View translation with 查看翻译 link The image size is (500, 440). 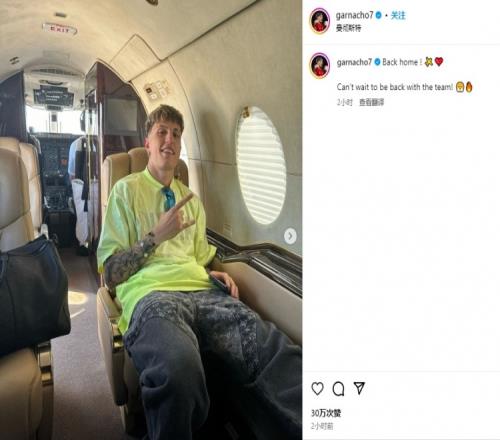[x=371, y=103]
